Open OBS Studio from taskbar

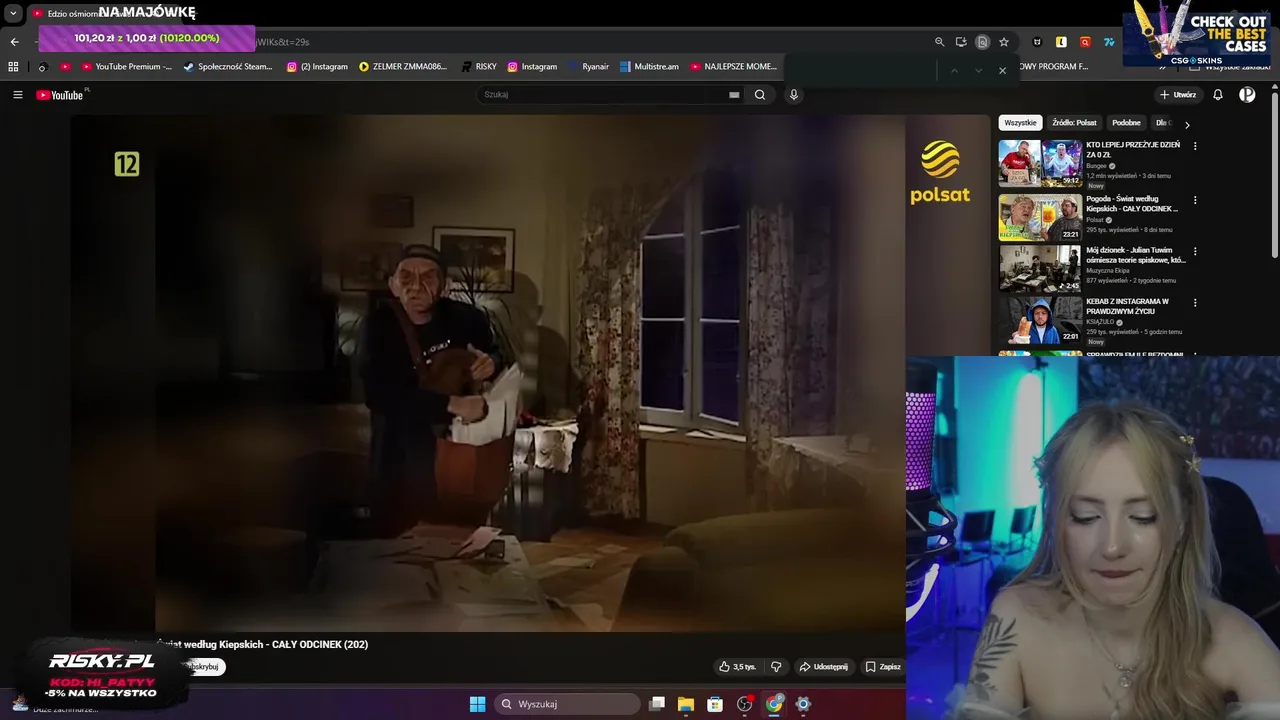click(745, 704)
